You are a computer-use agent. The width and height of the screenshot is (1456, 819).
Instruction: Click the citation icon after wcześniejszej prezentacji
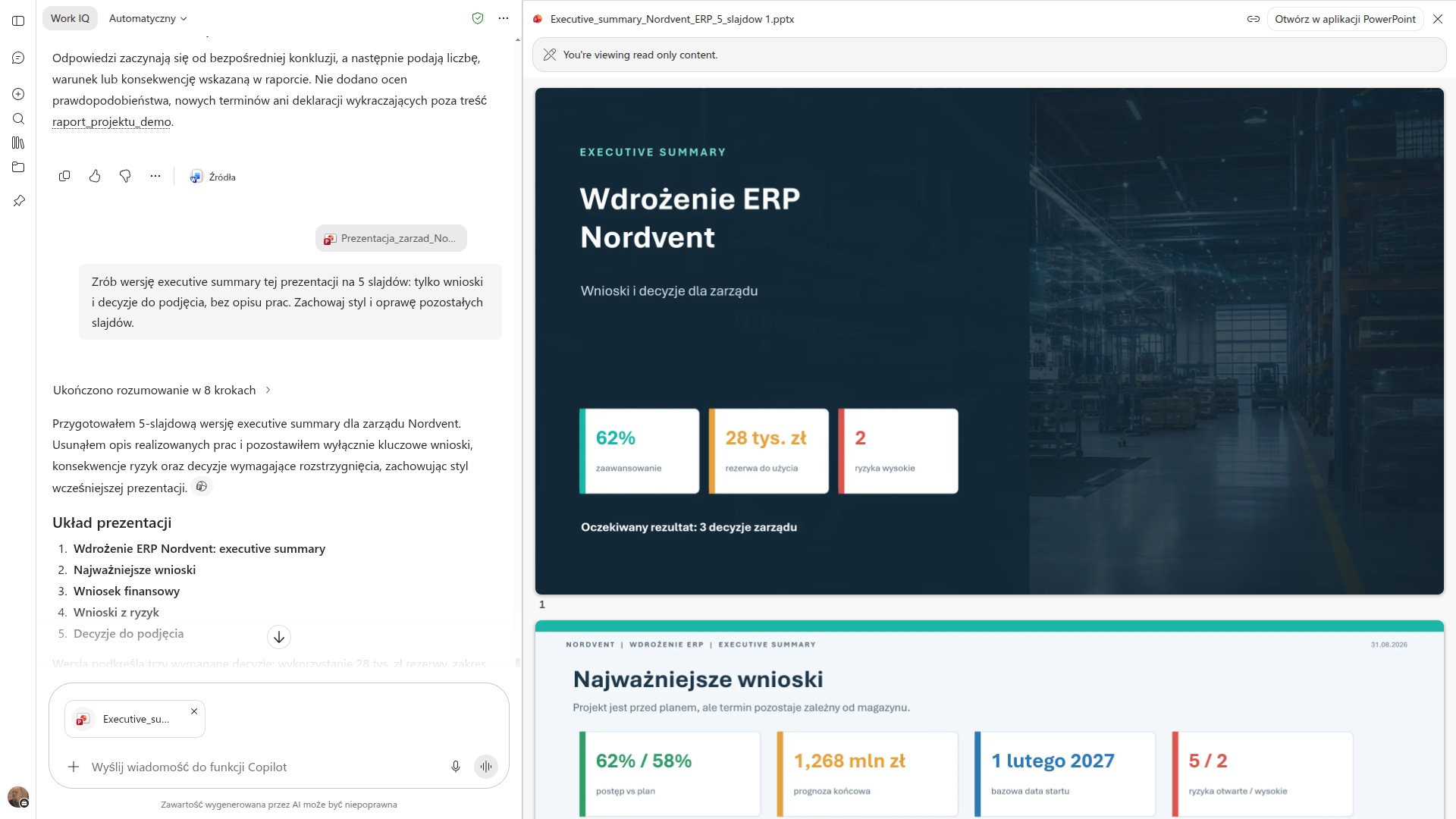coord(202,487)
